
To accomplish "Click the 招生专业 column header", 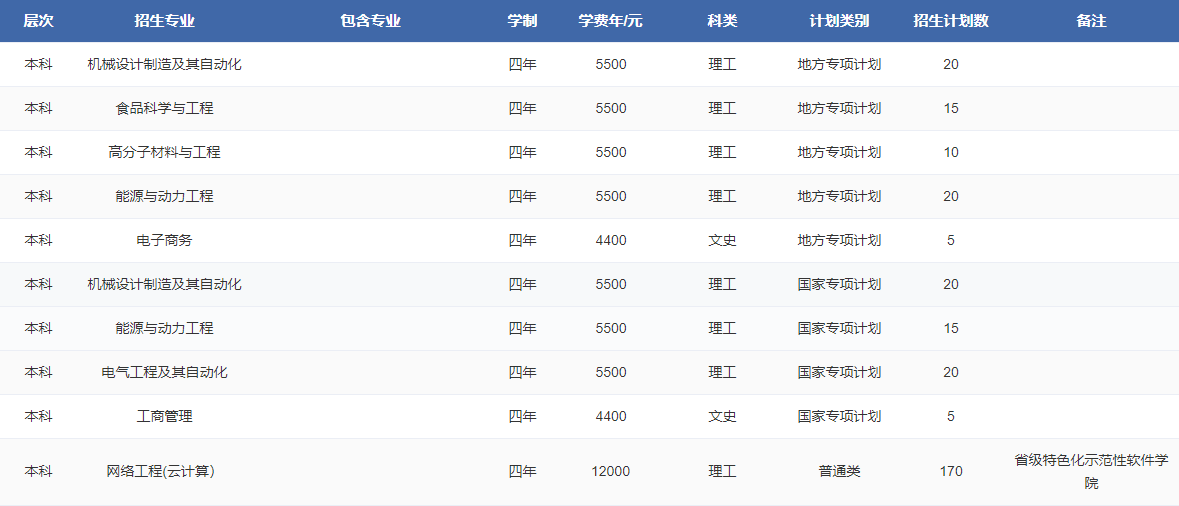I will click(x=165, y=21).
